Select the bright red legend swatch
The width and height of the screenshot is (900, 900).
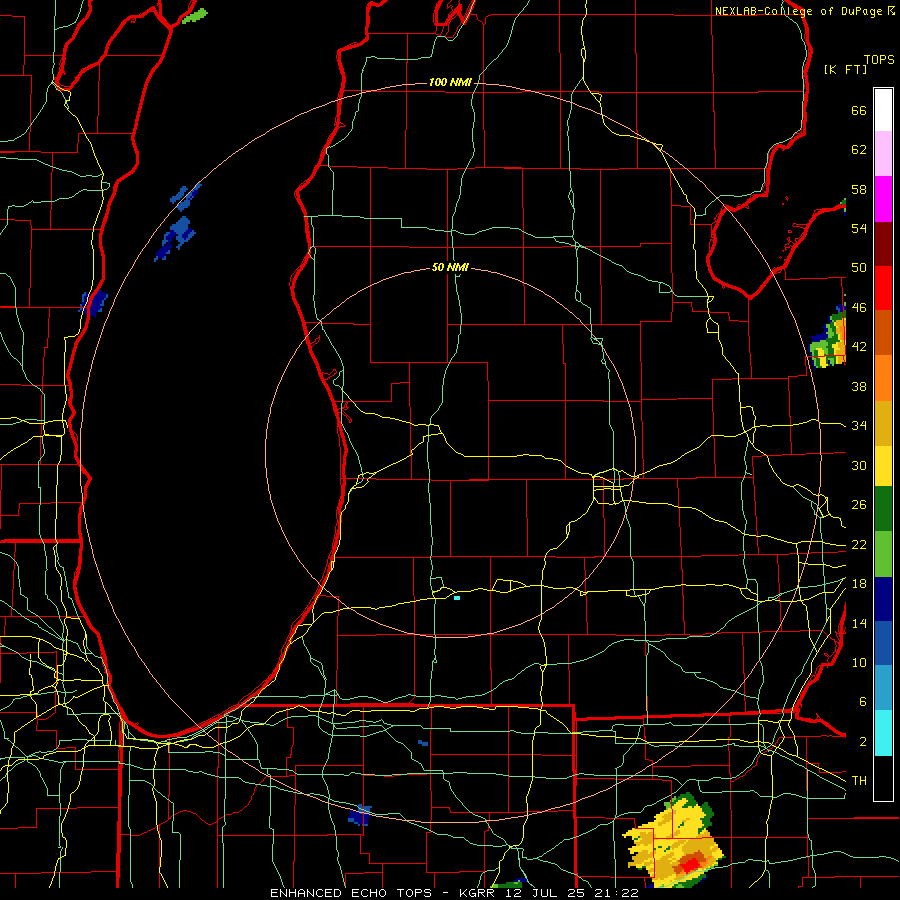tap(883, 288)
